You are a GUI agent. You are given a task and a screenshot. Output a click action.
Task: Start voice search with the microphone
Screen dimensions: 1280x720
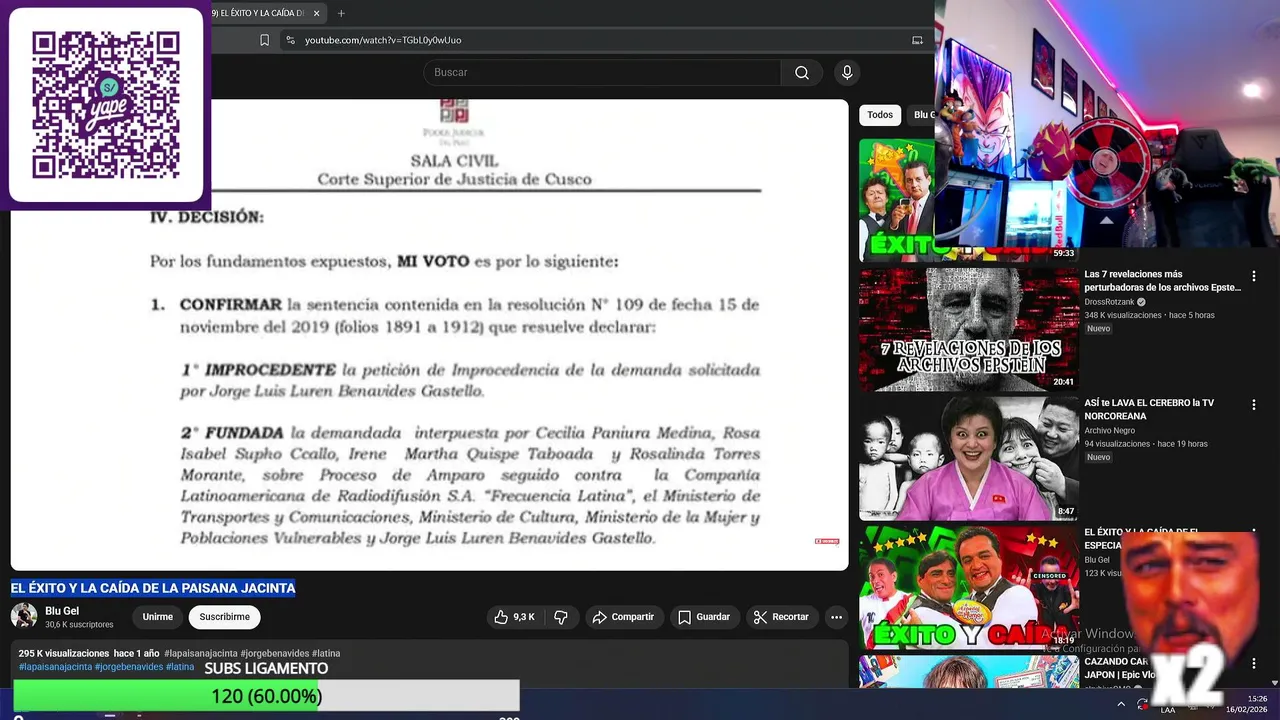tap(847, 72)
